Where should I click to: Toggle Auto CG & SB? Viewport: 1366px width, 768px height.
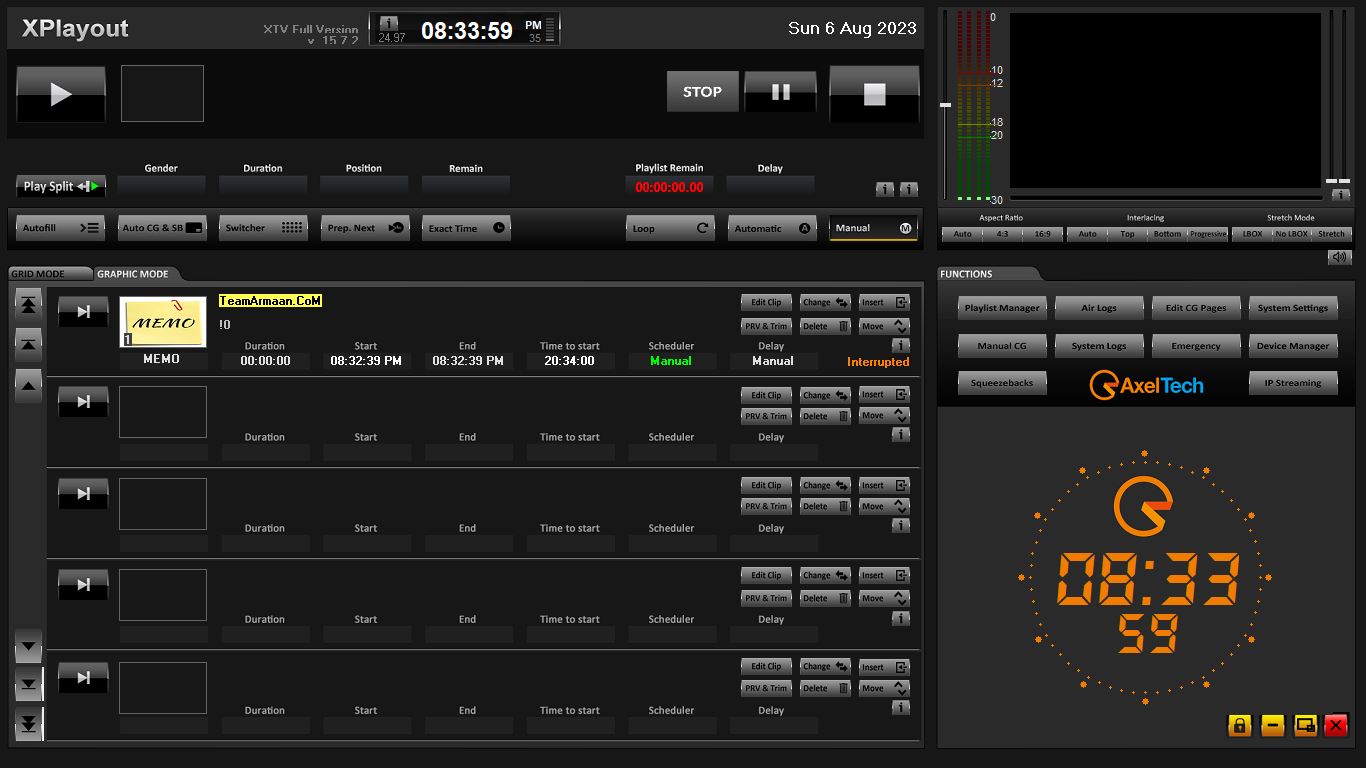[163, 228]
